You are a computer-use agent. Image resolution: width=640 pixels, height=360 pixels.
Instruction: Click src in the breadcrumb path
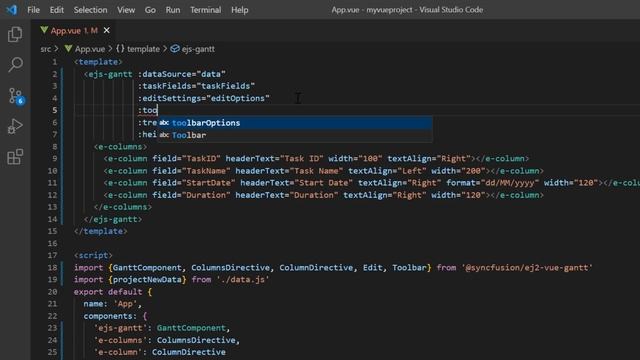[x=46, y=49]
